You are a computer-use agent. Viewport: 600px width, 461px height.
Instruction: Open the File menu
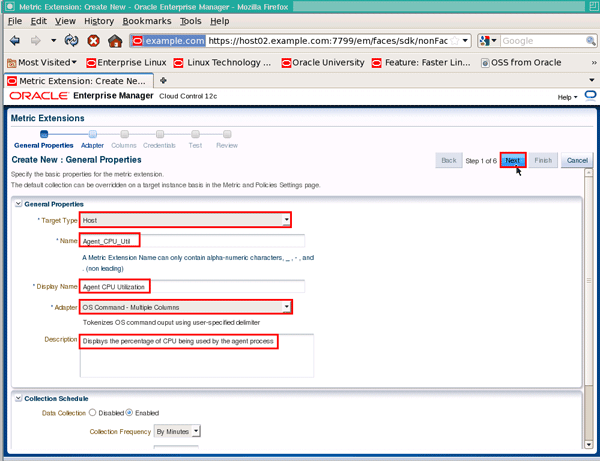coord(15,21)
